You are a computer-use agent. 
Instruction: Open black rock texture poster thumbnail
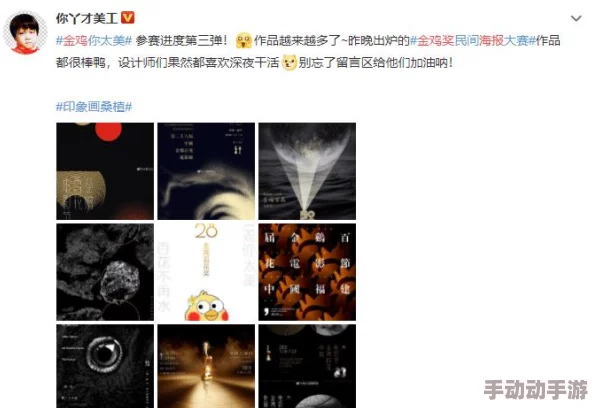pyautogui.click(x=105, y=272)
